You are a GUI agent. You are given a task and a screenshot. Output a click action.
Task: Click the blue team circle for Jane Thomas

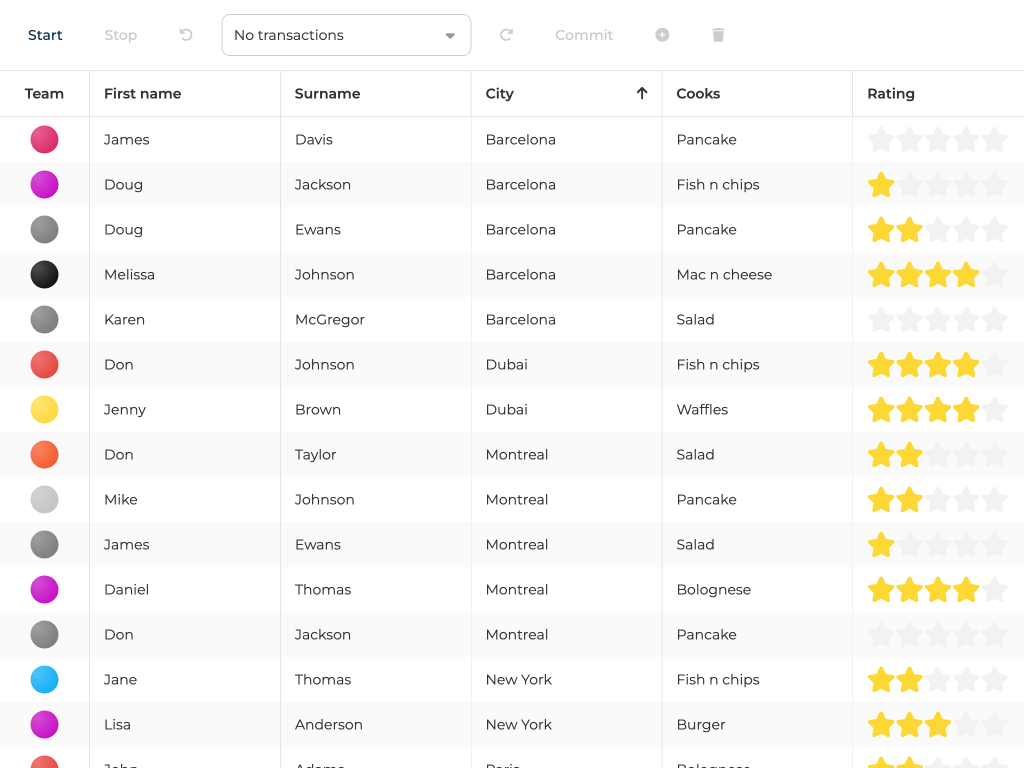coord(44,680)
